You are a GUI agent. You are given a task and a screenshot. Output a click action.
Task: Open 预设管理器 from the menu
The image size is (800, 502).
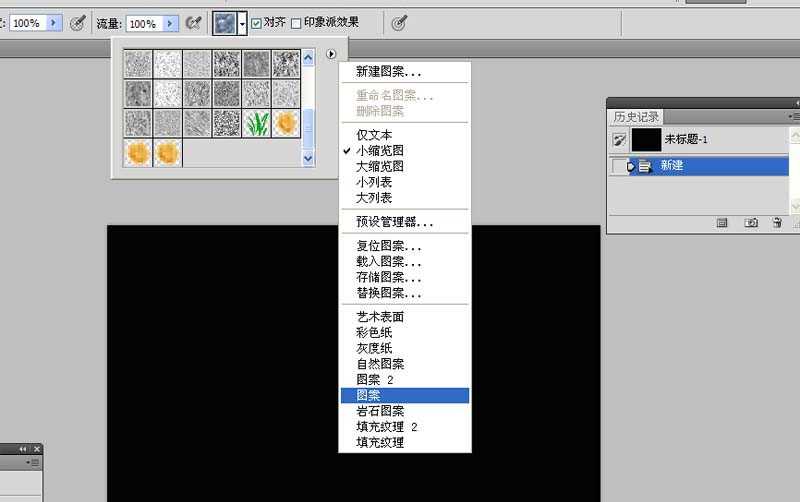pos(395,222)
